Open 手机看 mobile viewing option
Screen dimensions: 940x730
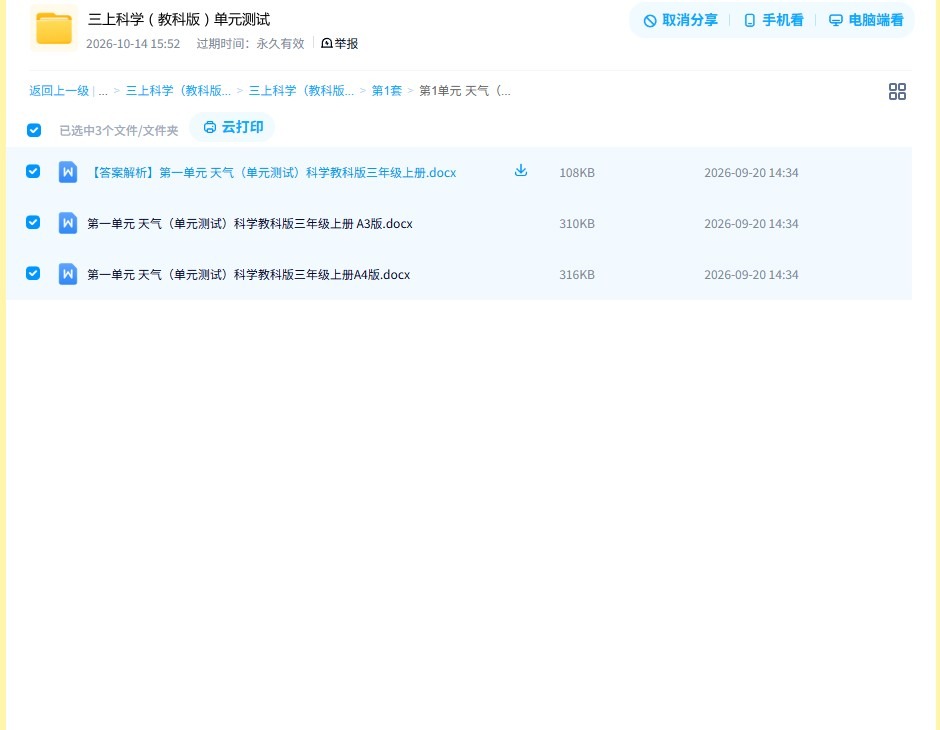[x=773, y=20]
